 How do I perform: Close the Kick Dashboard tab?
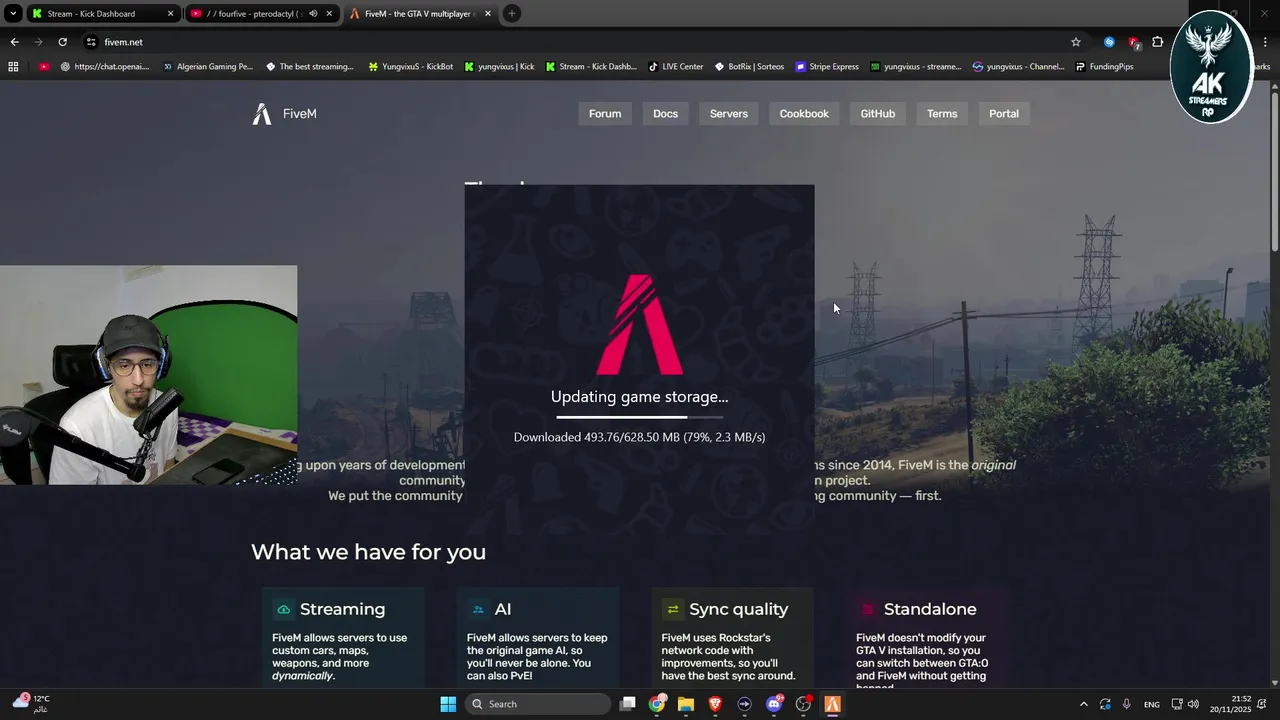[x=170, y=14]
